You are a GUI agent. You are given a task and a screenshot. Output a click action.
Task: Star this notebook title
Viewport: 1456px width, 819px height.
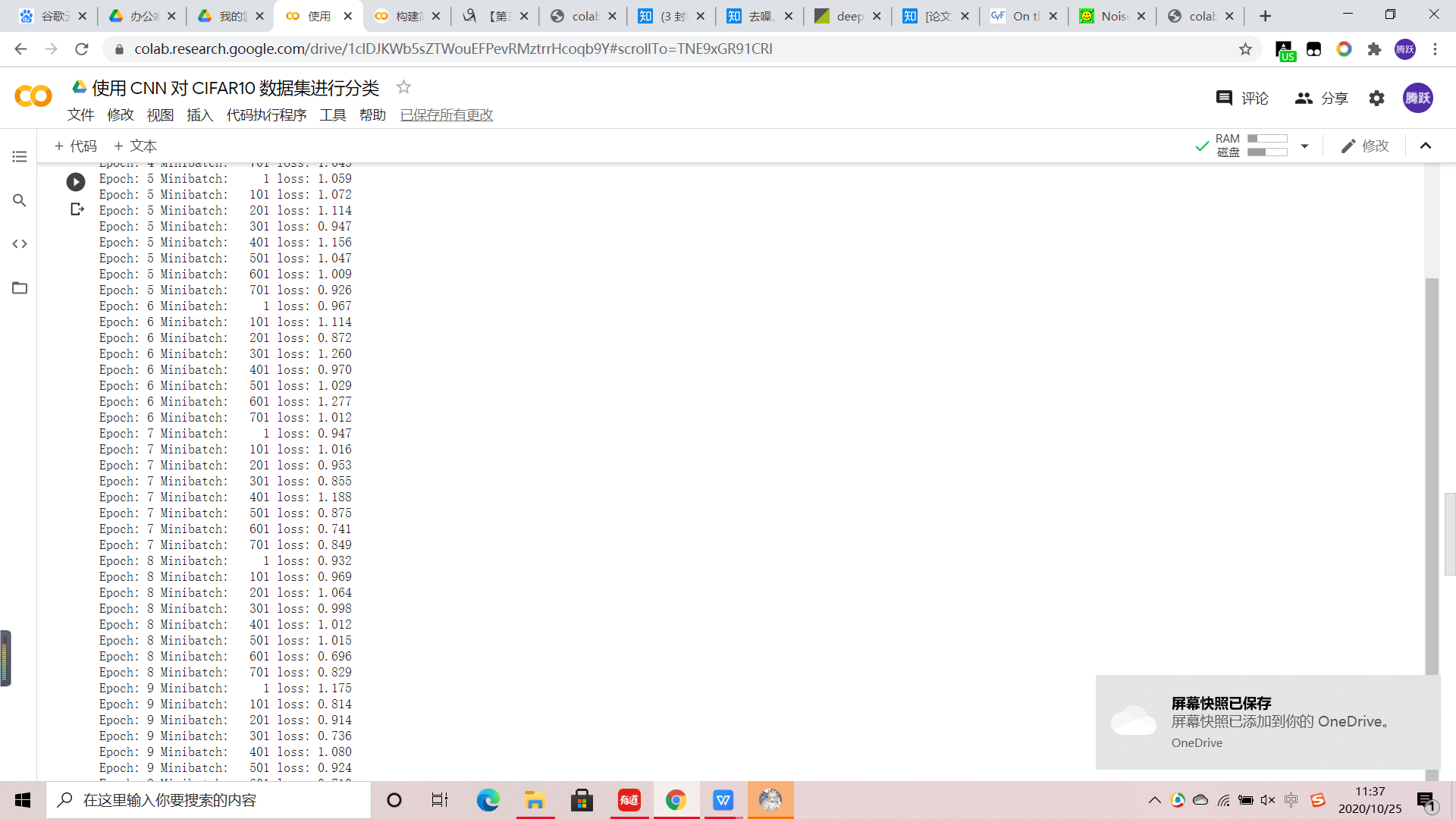[403, 87]
